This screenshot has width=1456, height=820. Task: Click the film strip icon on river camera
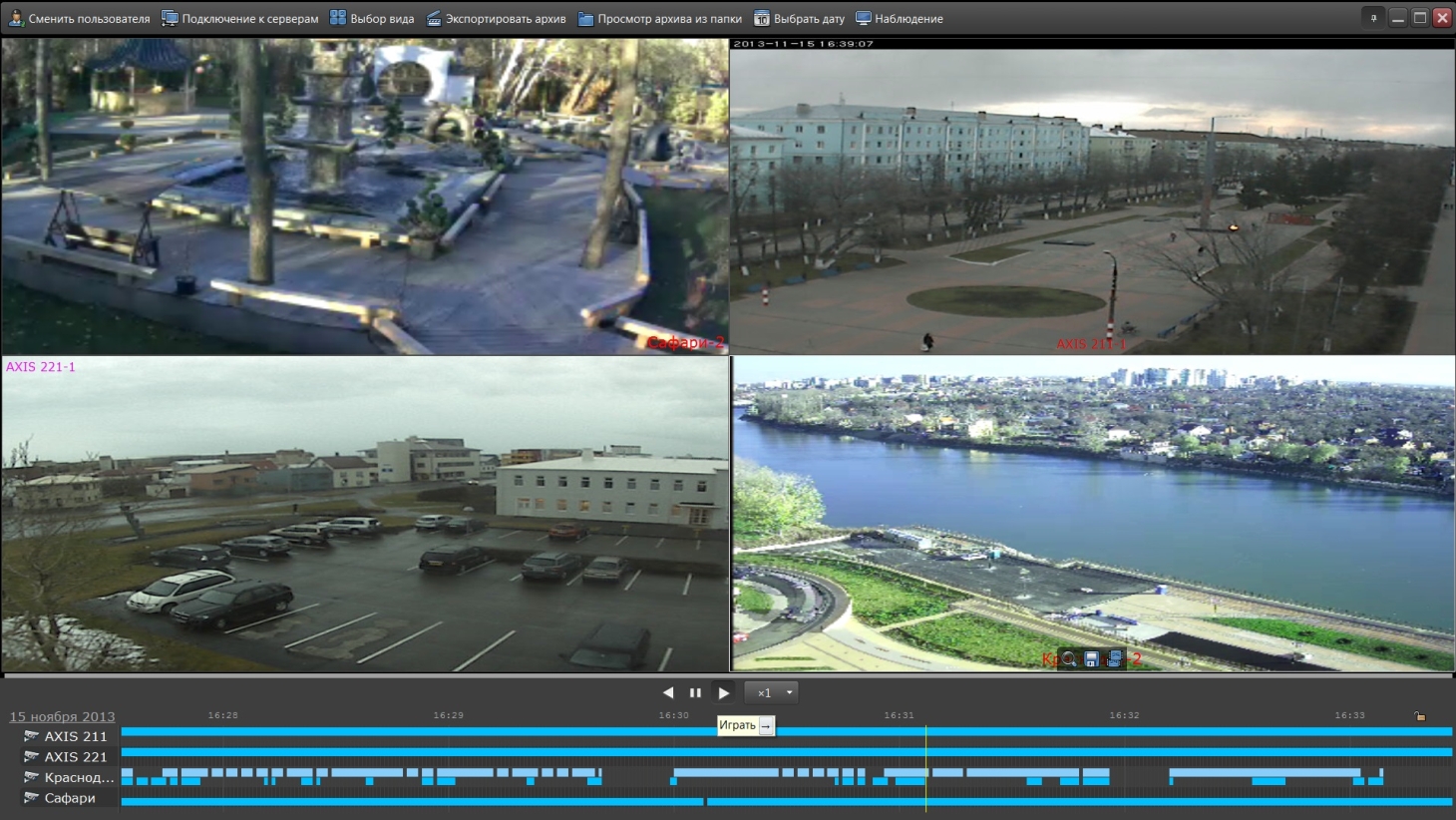click(1114, 659)
